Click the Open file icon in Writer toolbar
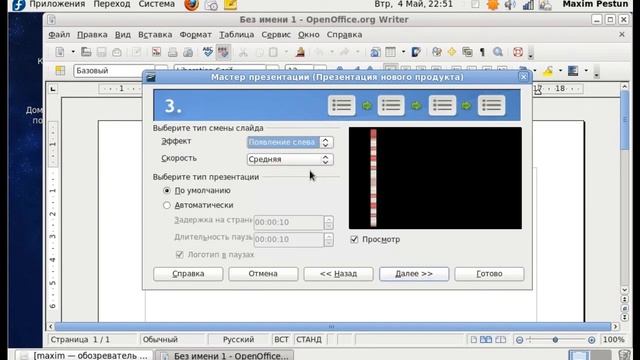640x360 pixels. (x=86, y=52)
